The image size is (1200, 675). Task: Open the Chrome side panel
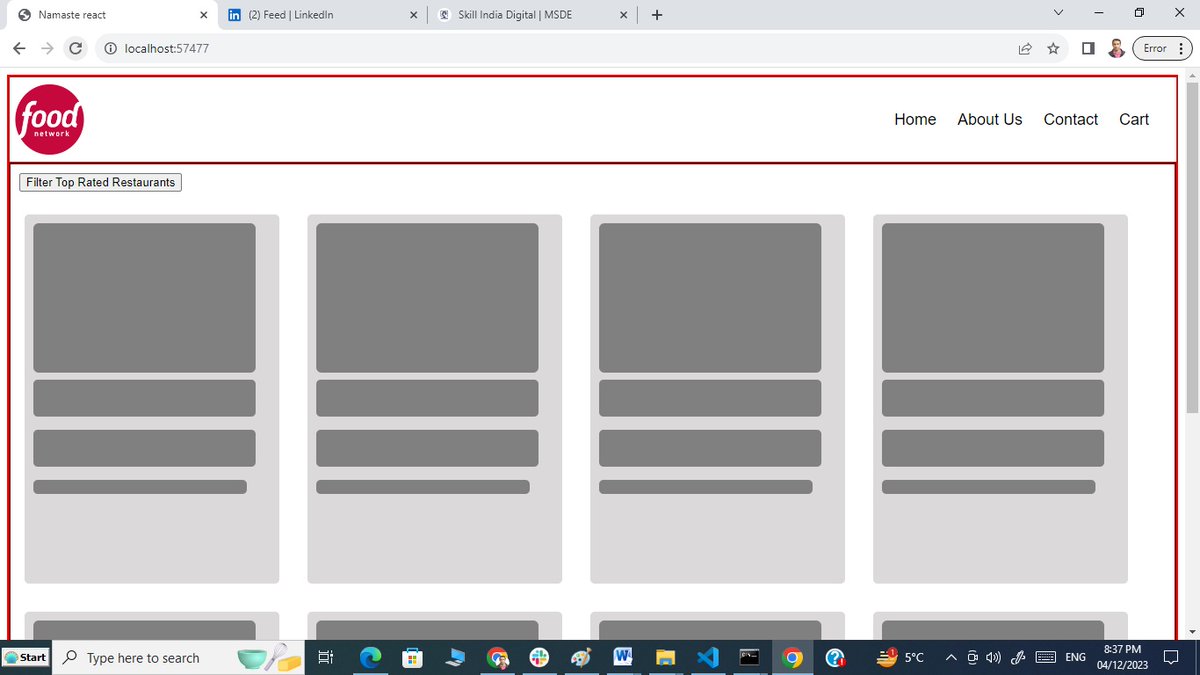1088,48
